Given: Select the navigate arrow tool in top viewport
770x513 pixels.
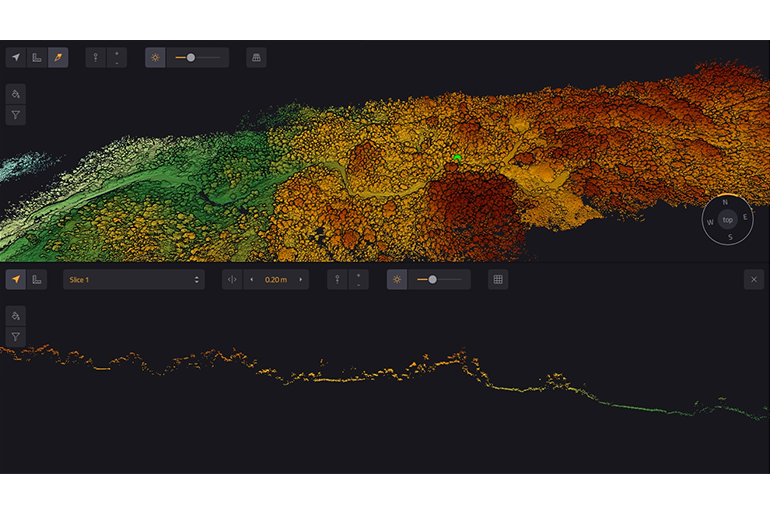Looking at the screenshot, I should point(16,58).
